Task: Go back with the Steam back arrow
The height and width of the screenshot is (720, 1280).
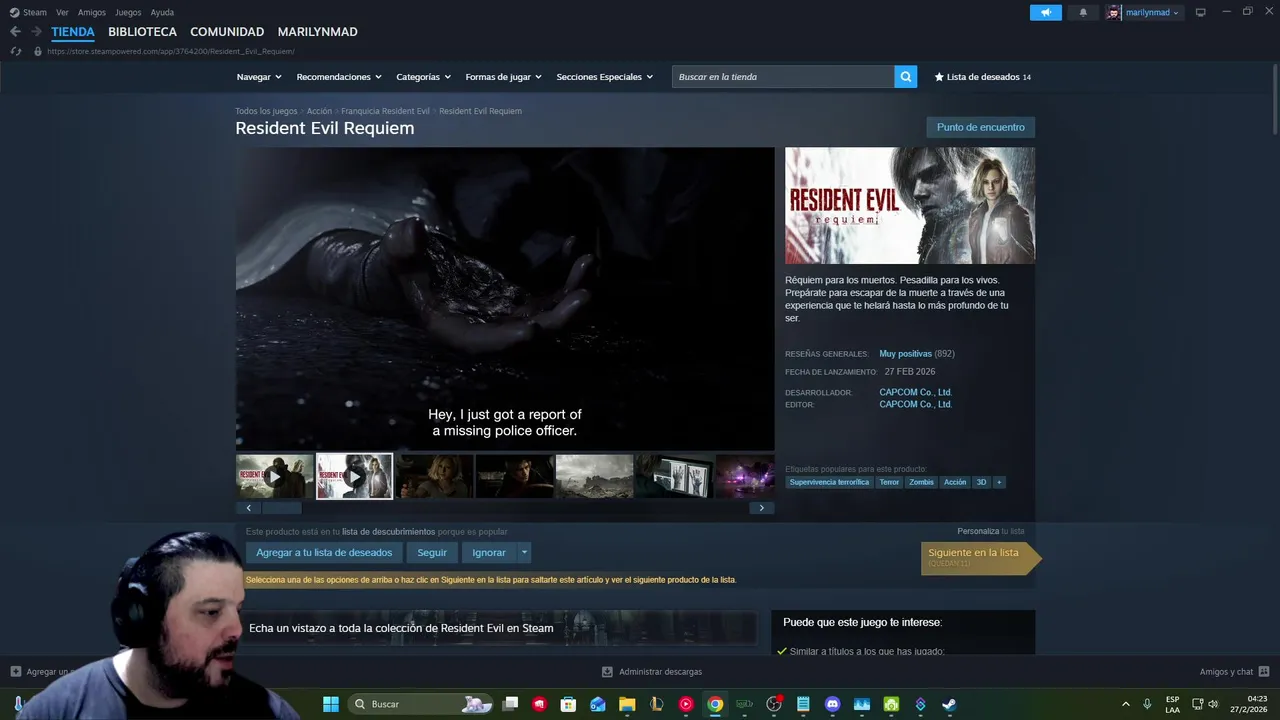Action: click(x=15, y=32)
